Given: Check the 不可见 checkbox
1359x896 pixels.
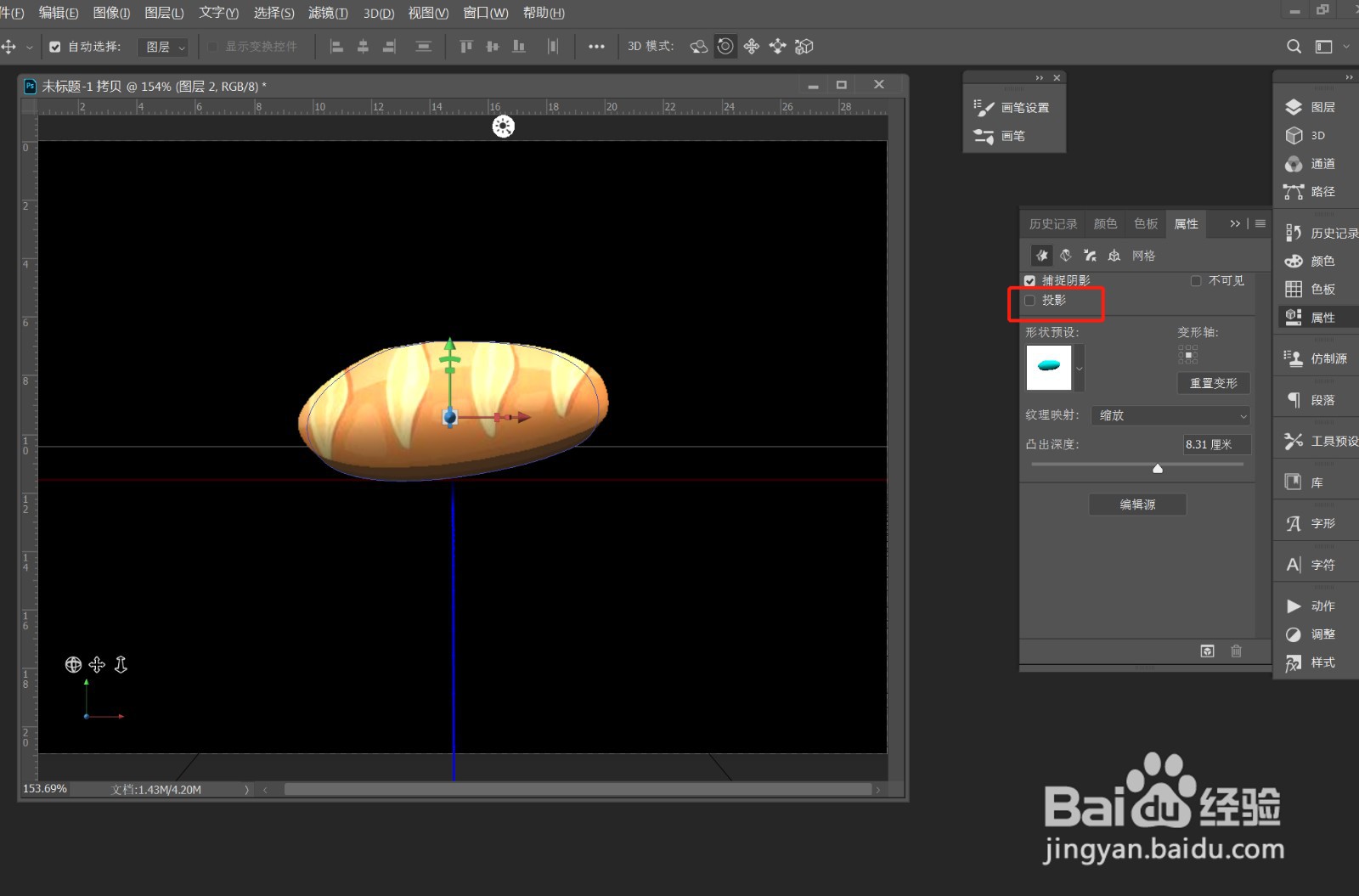Looking at the screenshot, I should coord(1196,280).
